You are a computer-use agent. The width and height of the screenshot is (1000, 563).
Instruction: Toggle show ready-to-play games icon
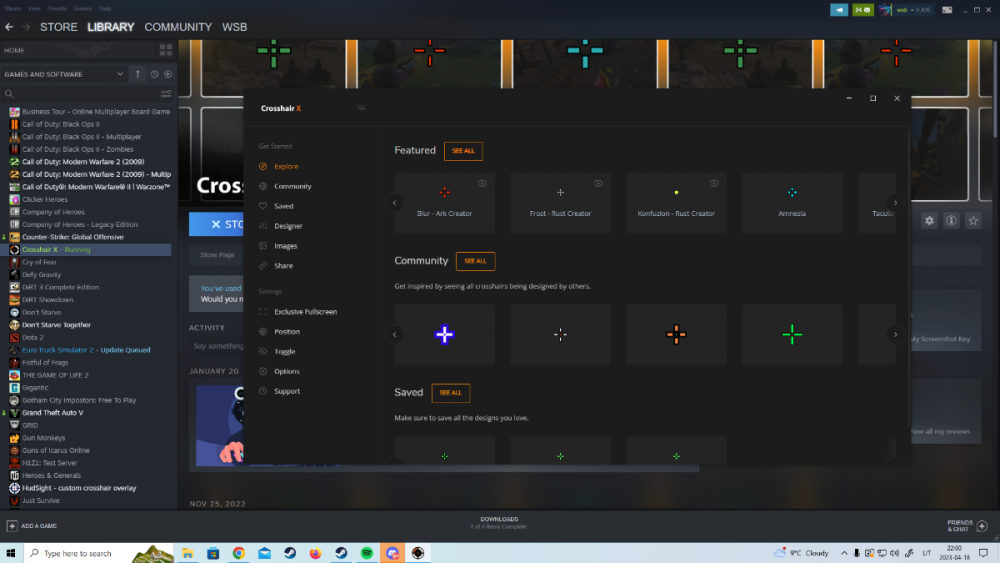click(168, 74)
